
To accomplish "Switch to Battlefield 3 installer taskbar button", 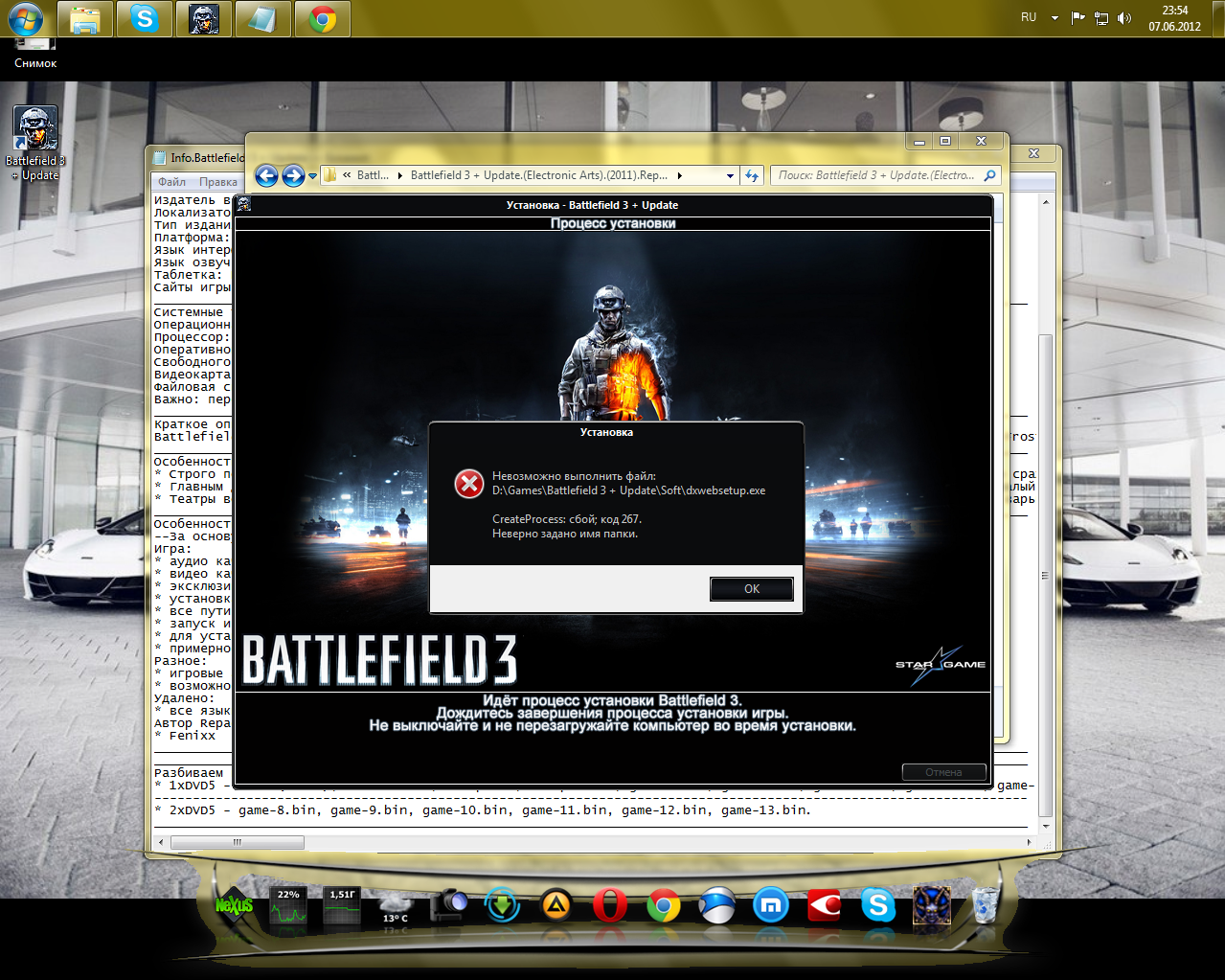I will pos(204,19).
